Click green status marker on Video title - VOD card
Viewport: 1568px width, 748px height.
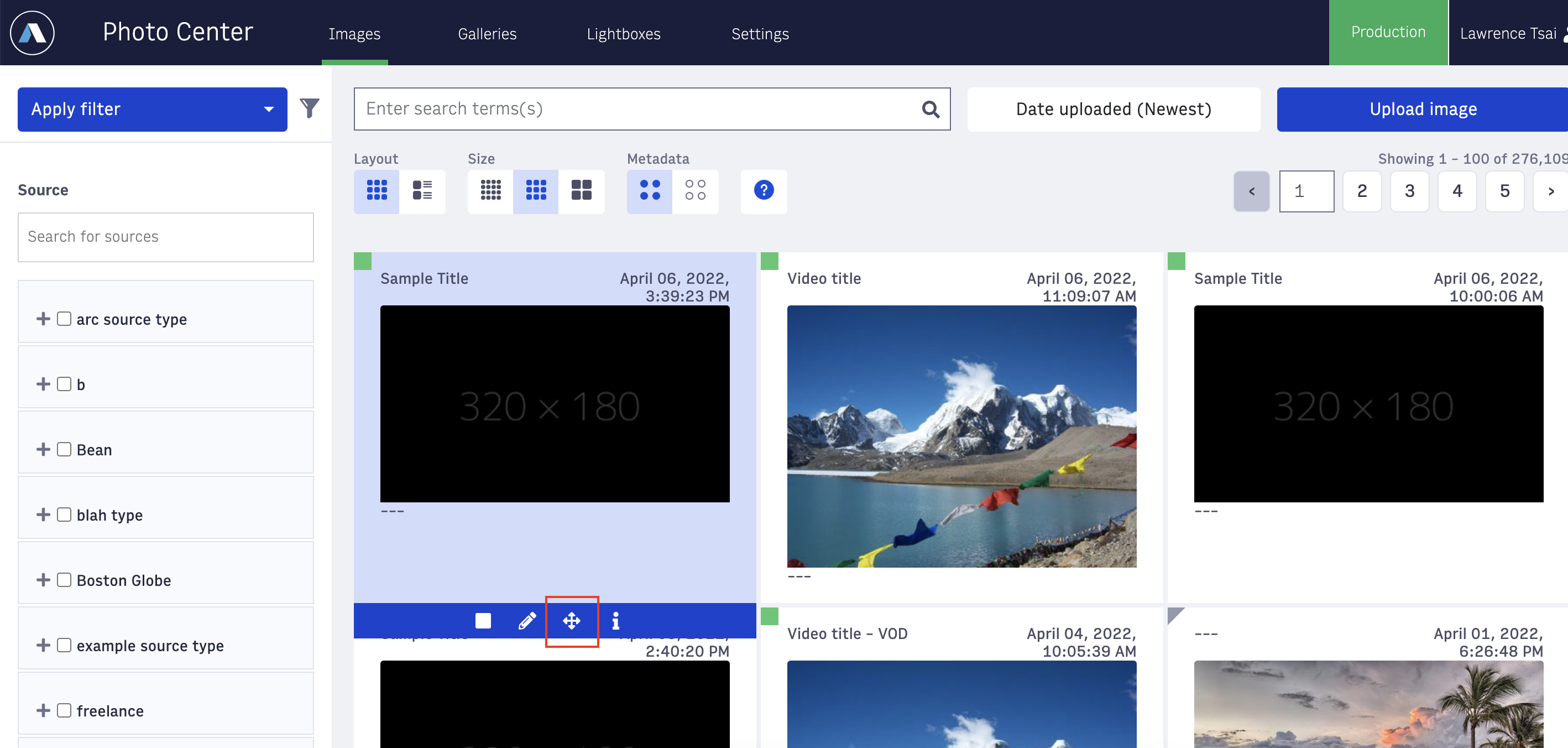pos(770,616)
